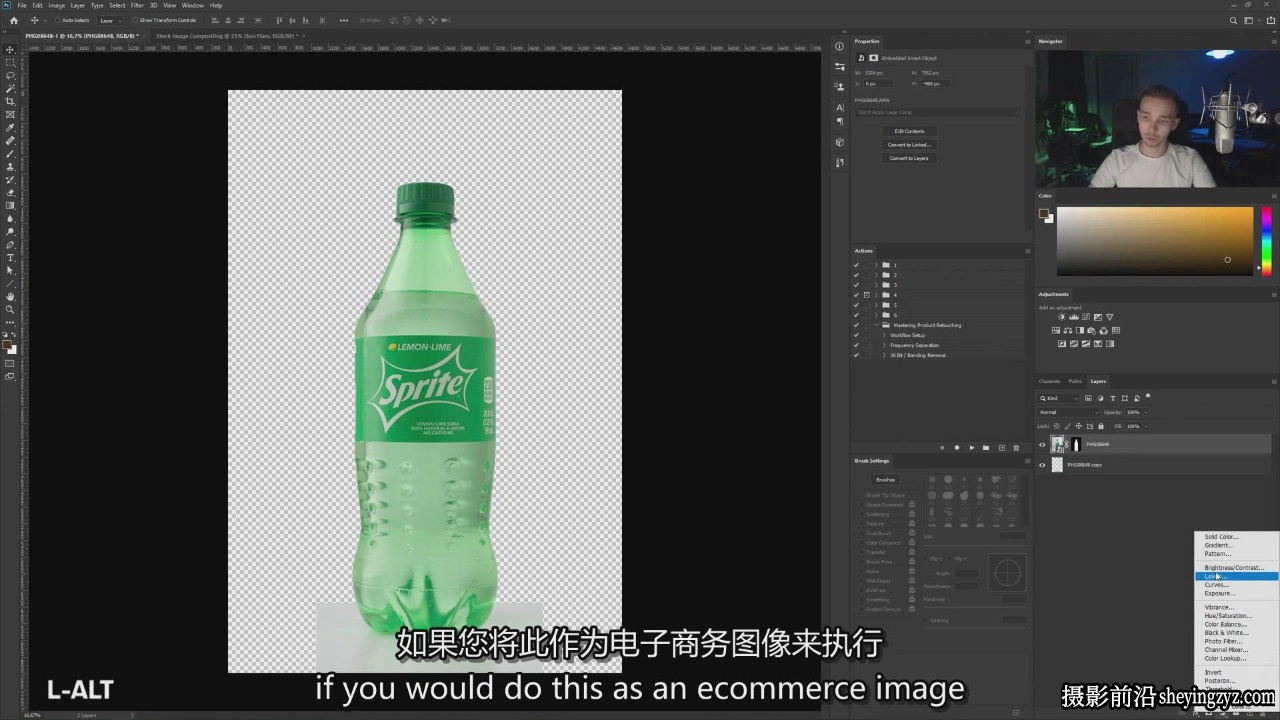Select the Horizontal Type tool
Viewport: 1280px width, 720px height.
point(11,257)
